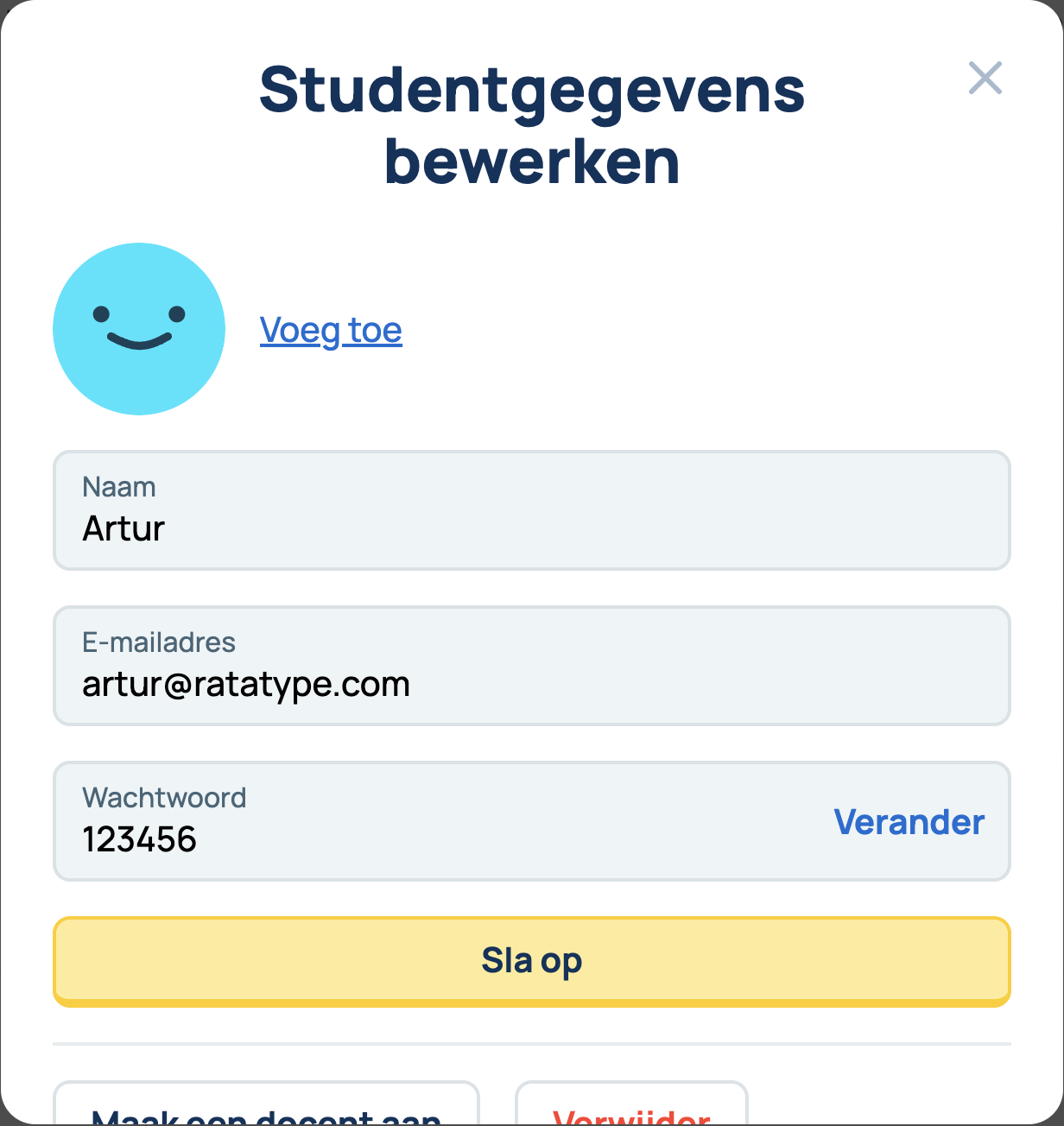Click the 'Wachtwoord' field label
This screenshot has width=1064, height=1126.
(164, 798)
